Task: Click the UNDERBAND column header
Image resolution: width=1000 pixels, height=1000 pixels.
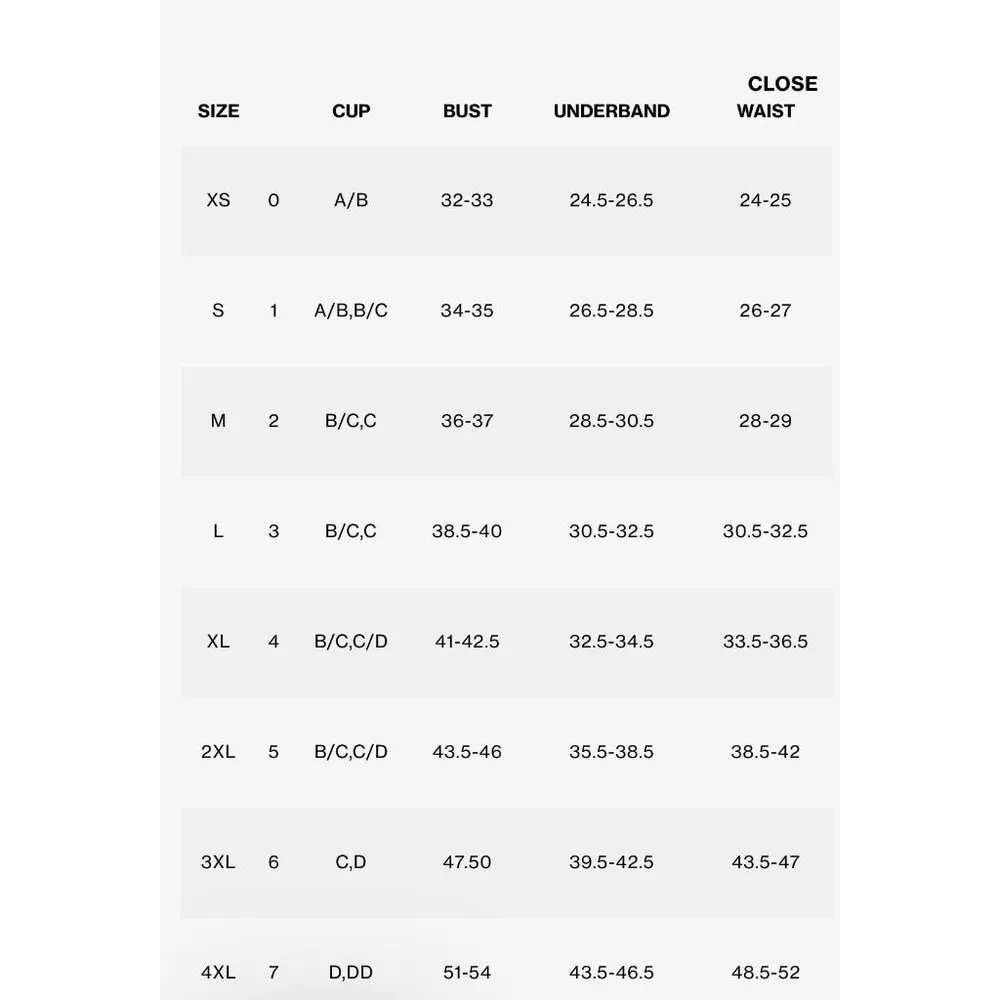Action: [x=611, y=111]
